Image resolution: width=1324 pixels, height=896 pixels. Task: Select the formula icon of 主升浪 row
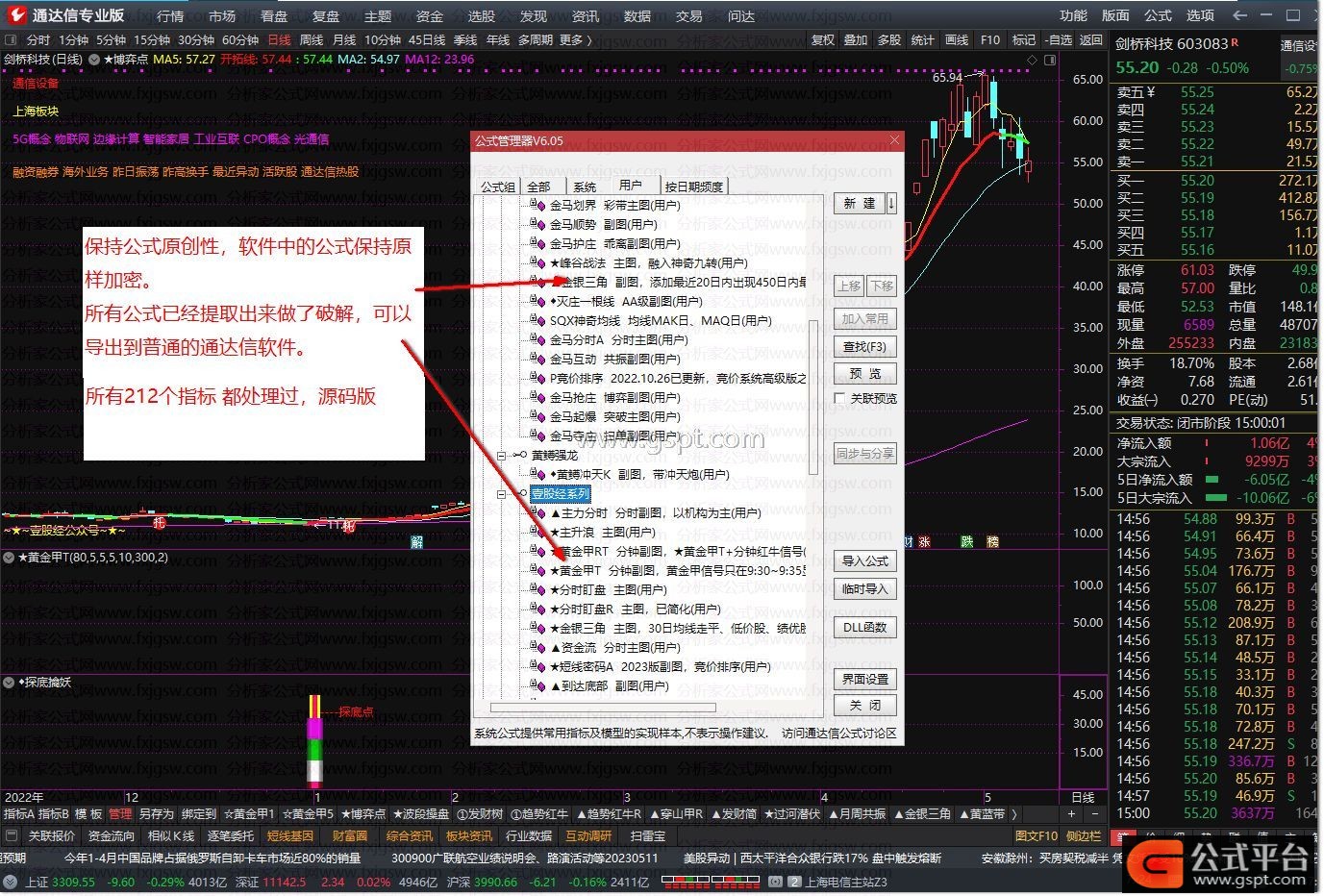coord(537,532)
